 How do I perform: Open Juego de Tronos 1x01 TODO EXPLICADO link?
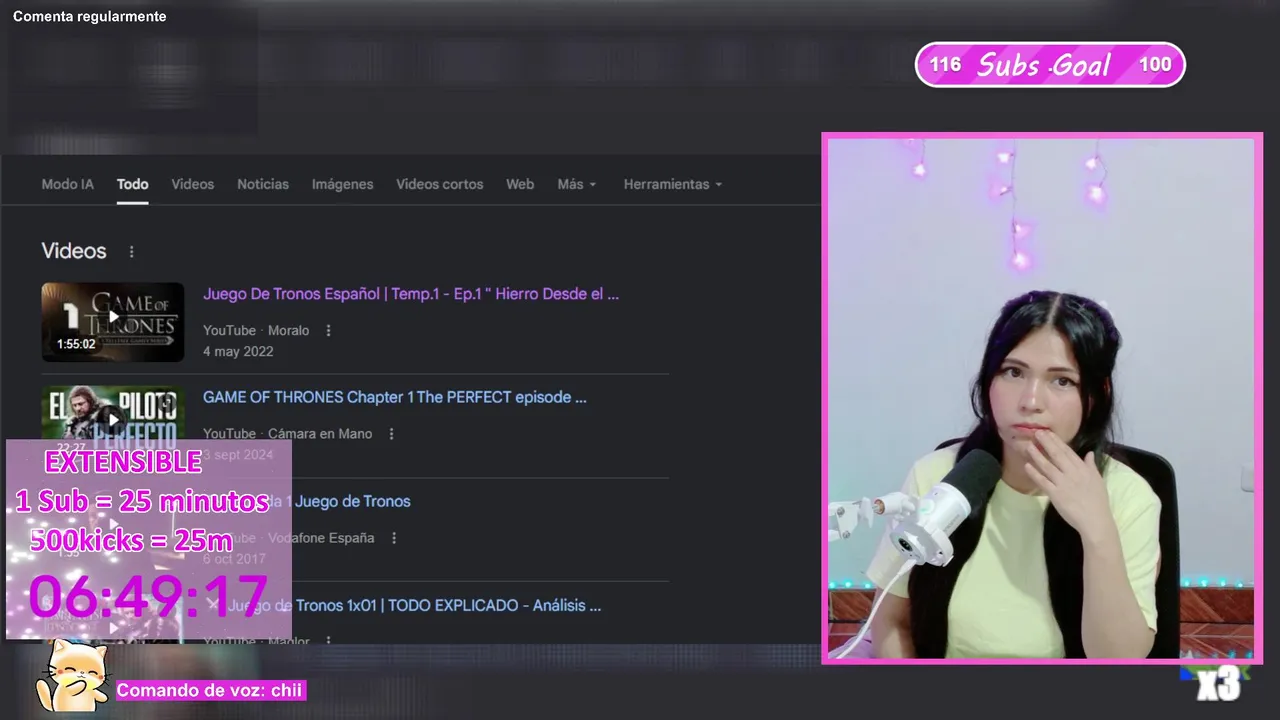pyautogui.click(x=414, y=605)
